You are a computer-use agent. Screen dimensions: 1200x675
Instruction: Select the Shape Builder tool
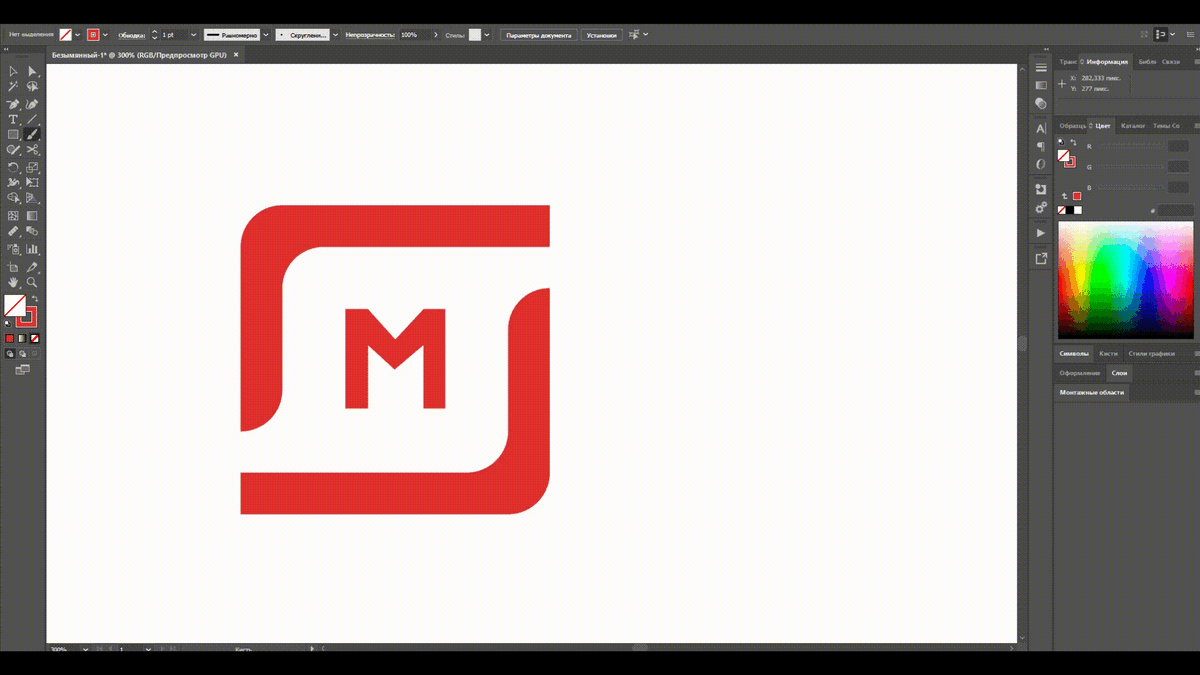[x=13, y=199]
